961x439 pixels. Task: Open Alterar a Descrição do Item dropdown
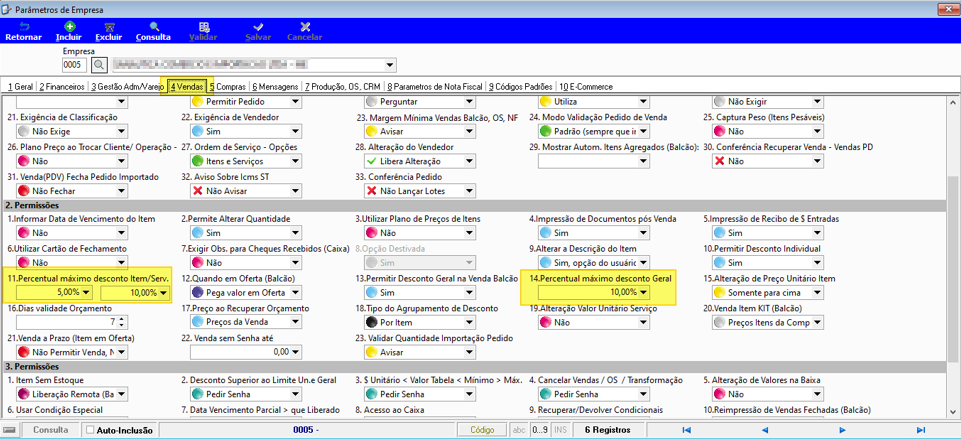(643, 262)
